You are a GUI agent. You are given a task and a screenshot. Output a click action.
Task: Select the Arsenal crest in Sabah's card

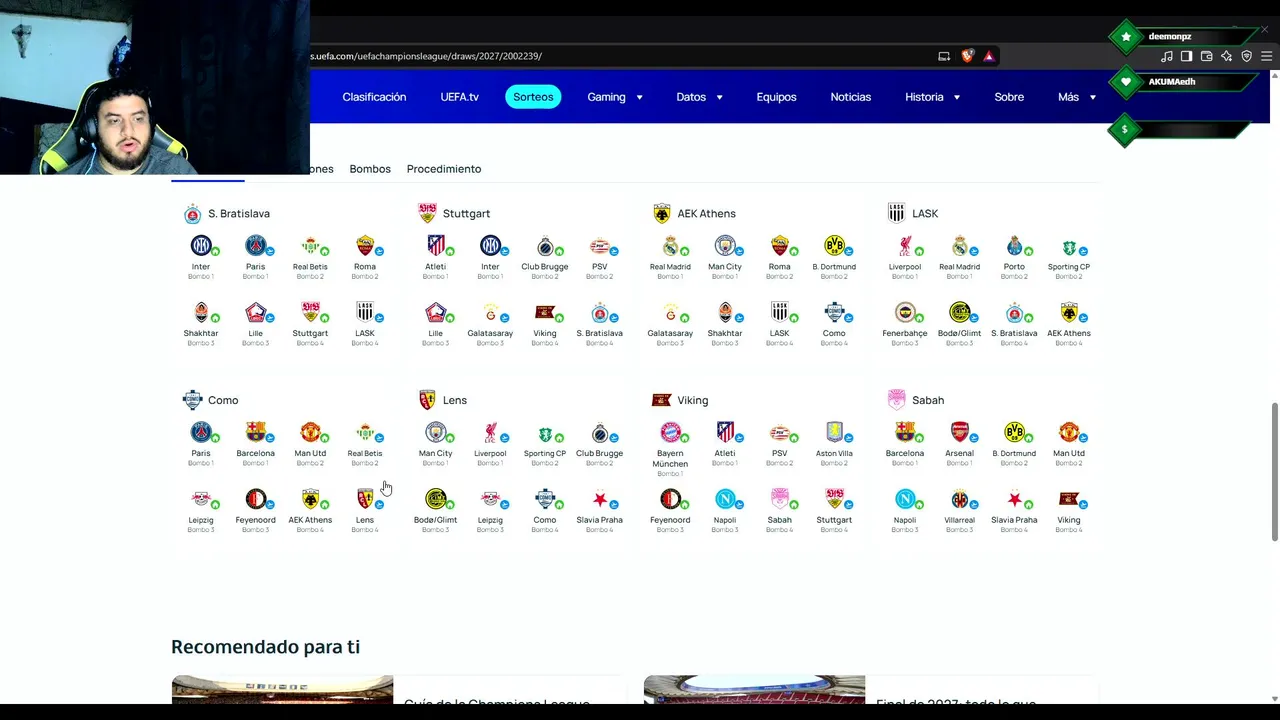tap(960, 432)
